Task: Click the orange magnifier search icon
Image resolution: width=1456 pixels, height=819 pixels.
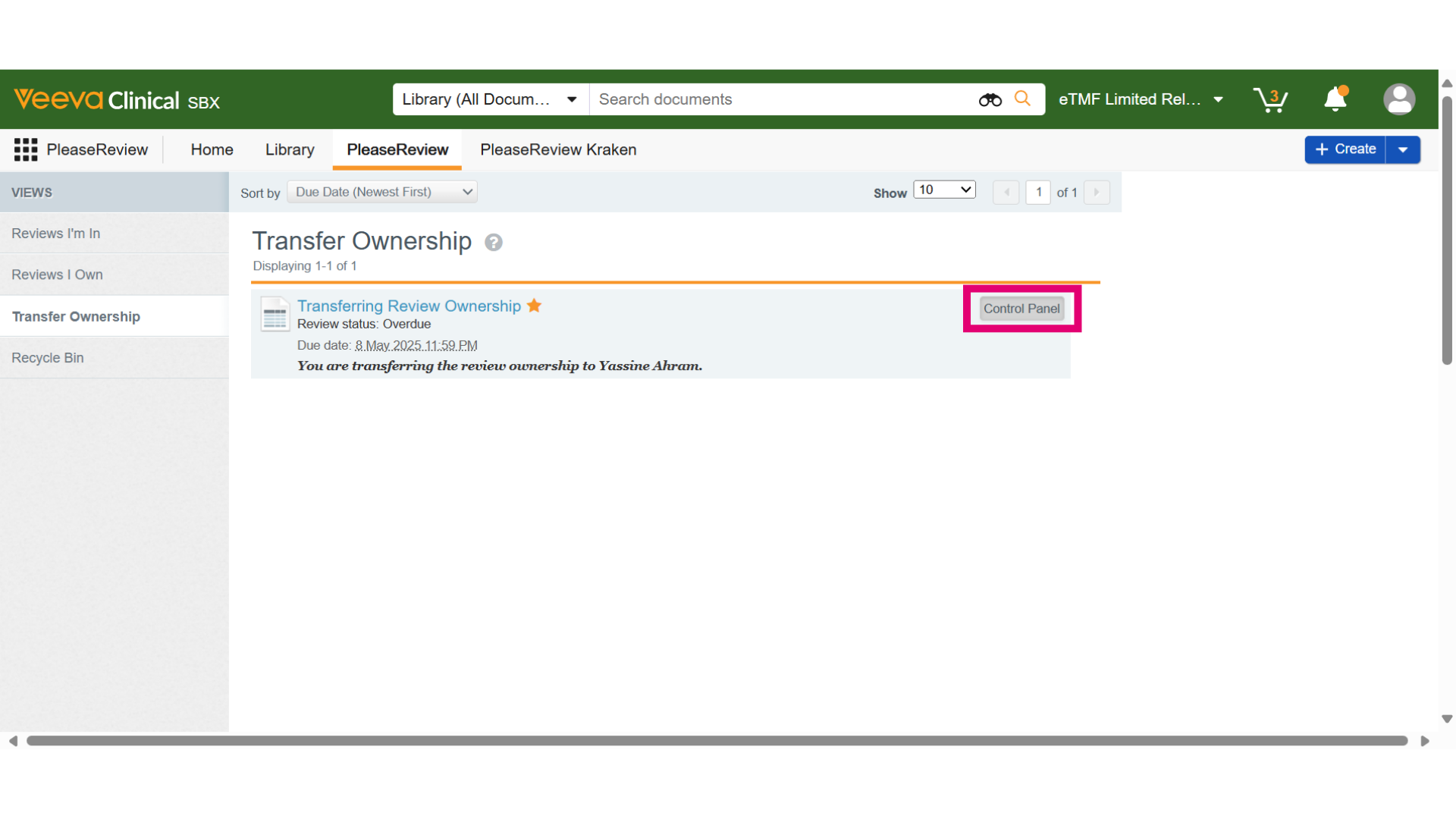Action: (x=1022, y=99)
